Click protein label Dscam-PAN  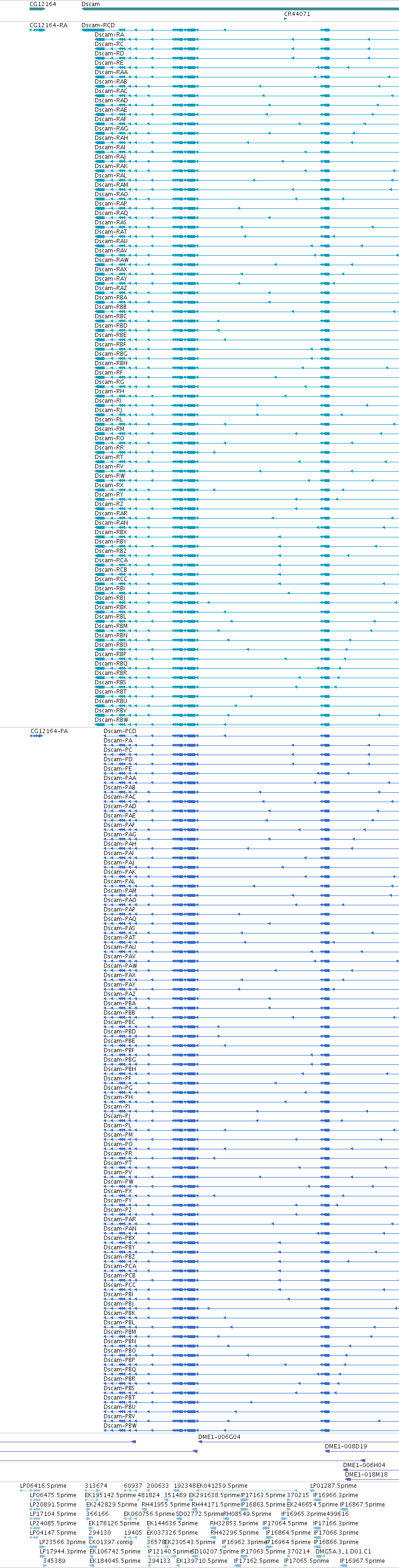point(120,1229)
